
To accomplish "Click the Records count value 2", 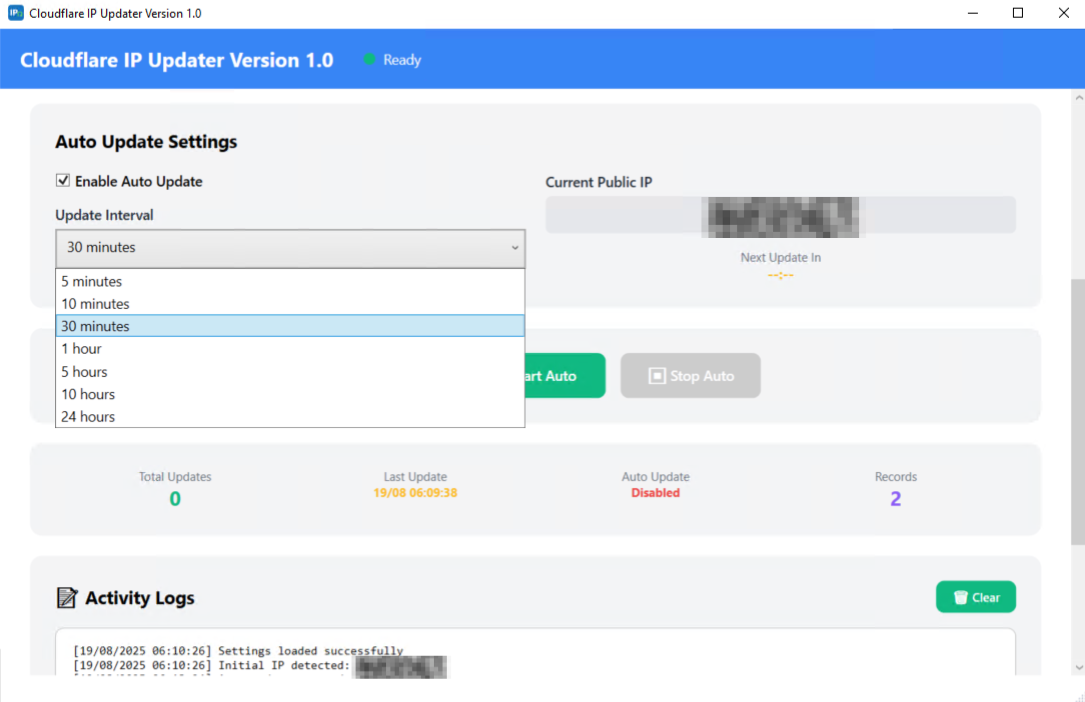I will (x=895, y=499).
